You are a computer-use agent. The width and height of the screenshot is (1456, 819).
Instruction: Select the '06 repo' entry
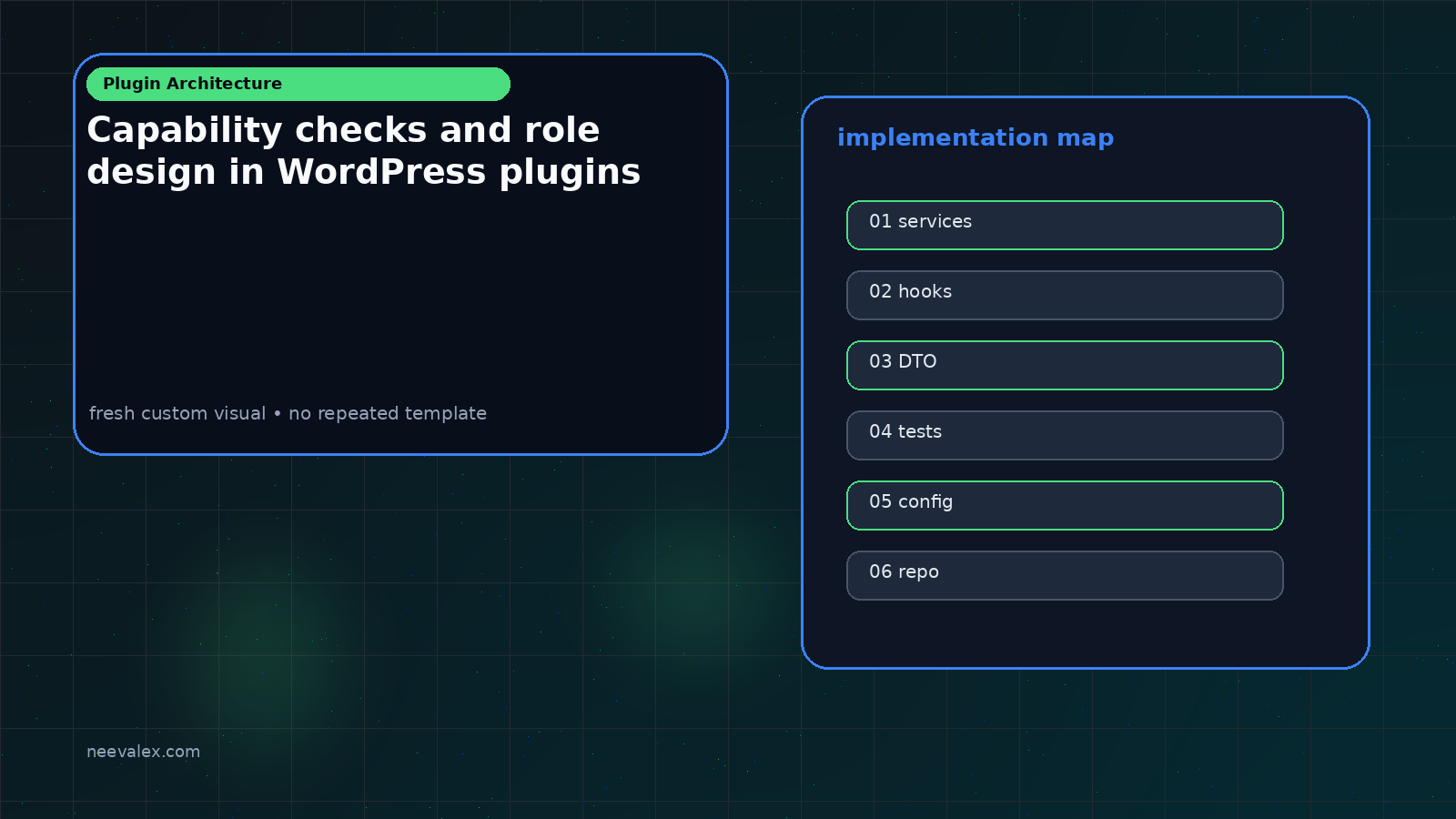coord(1065,575)
